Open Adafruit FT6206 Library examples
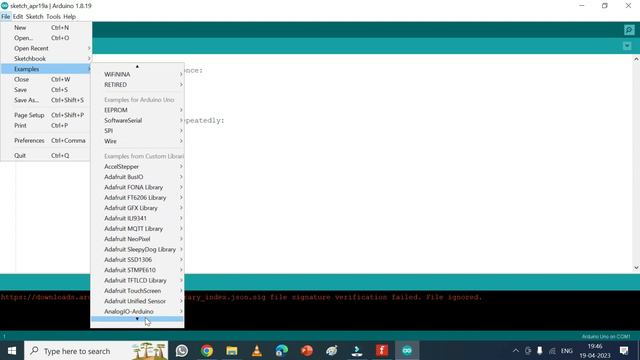 tap(138, 198)
